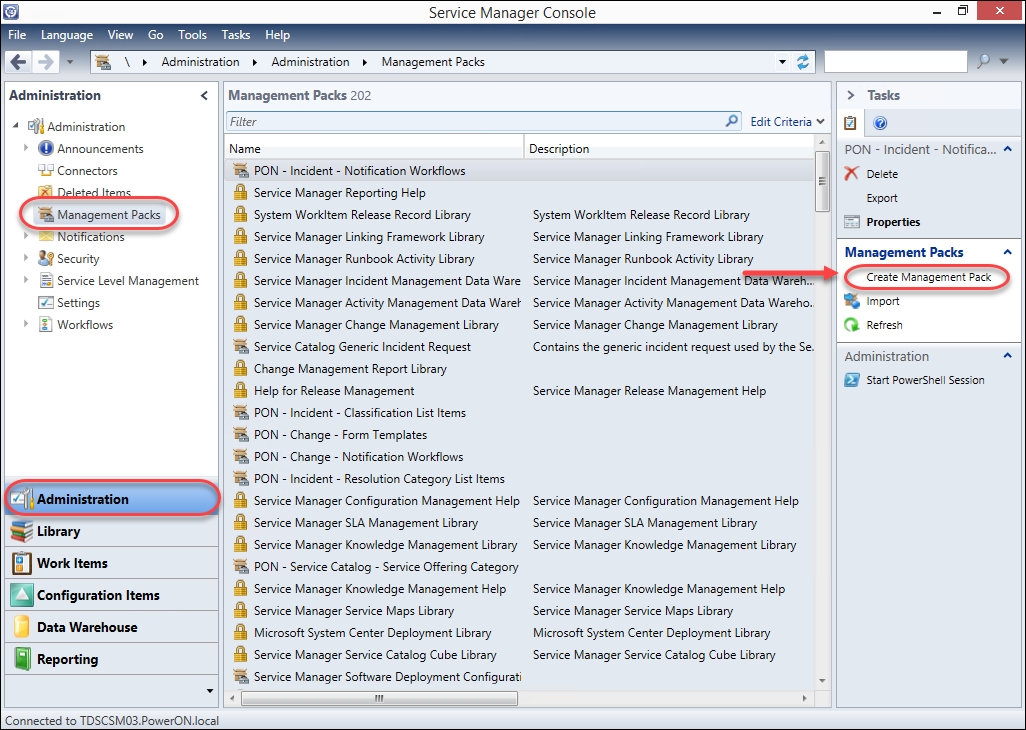Expand the Workflows tree node

point(26,324)
